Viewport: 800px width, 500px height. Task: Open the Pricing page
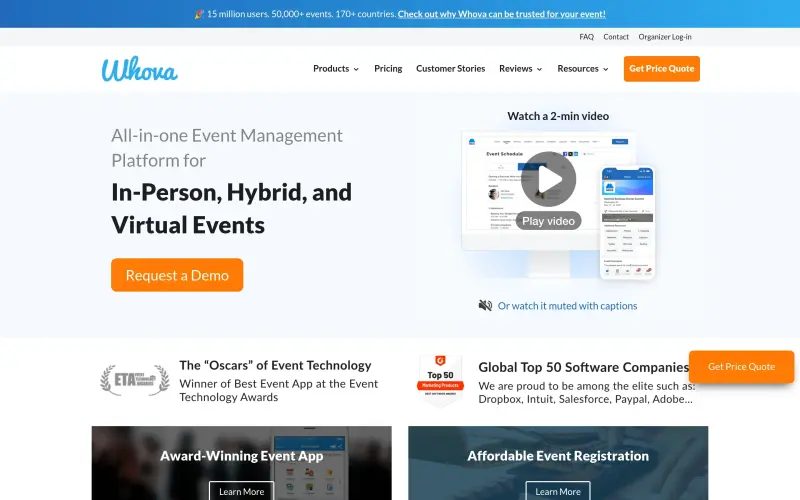coord(388,69)
